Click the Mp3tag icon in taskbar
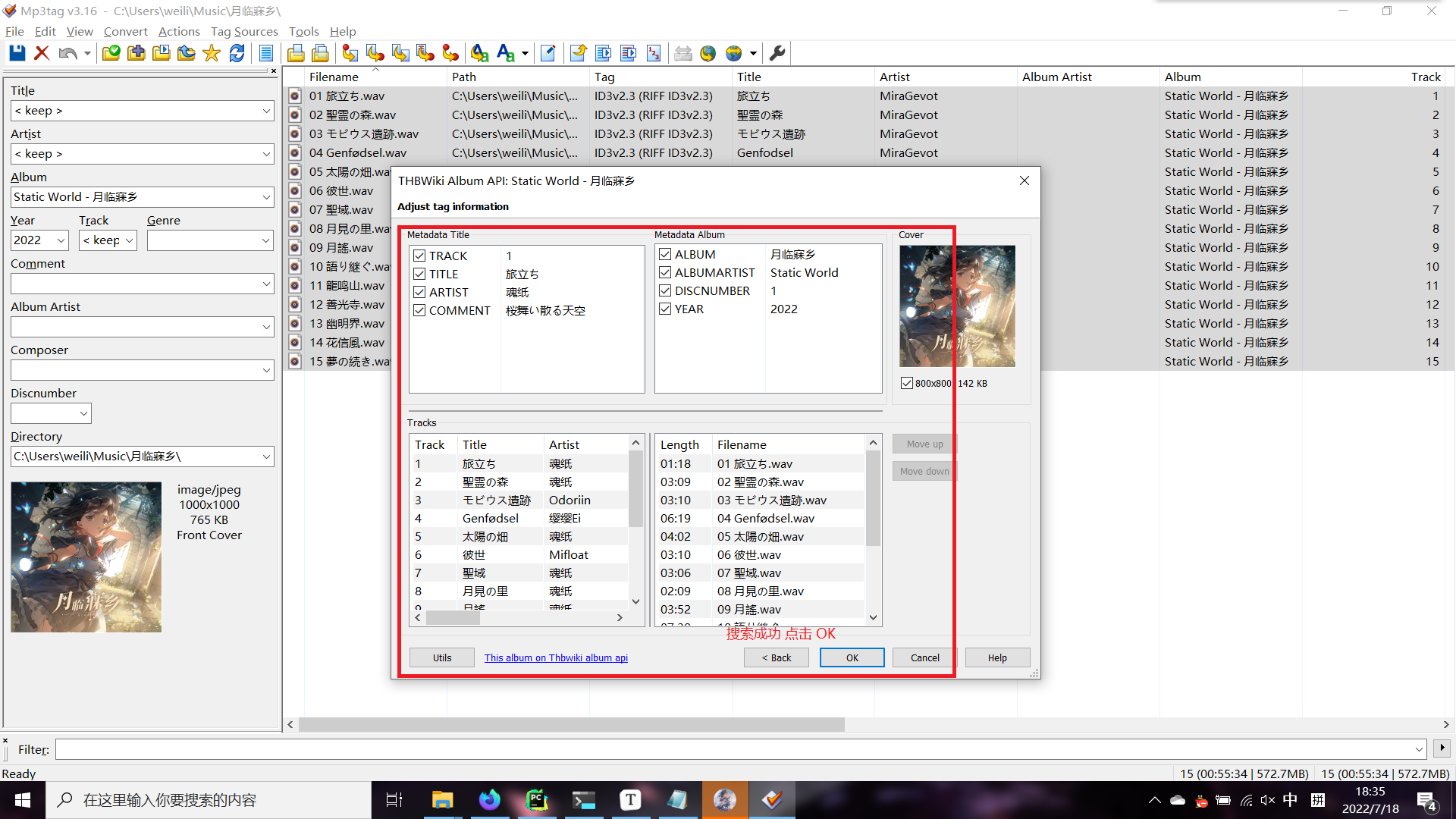 [x=772, y=800]
